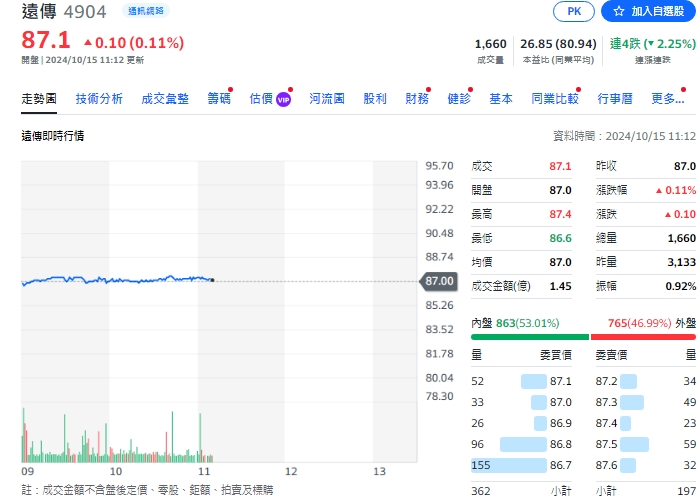Click the ask price 87.5 row
Screen dimensions: 699x504
tap(646, 444)
